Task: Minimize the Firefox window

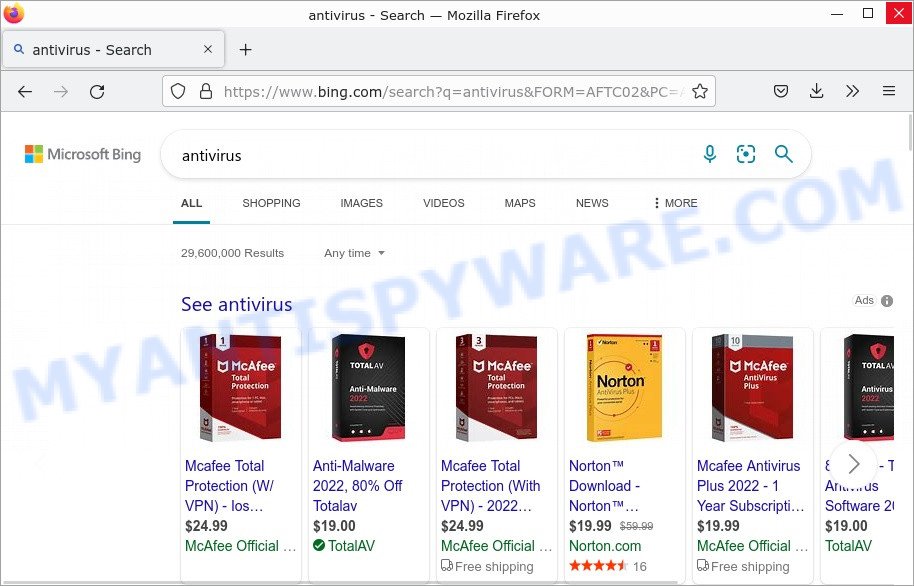Action: [x=837, y=13]
